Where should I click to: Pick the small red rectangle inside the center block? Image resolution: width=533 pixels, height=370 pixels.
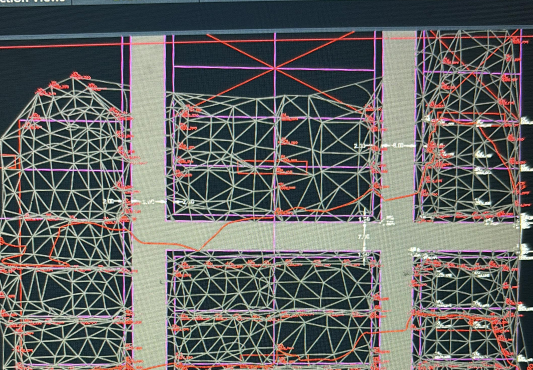[x=272, y=167]
